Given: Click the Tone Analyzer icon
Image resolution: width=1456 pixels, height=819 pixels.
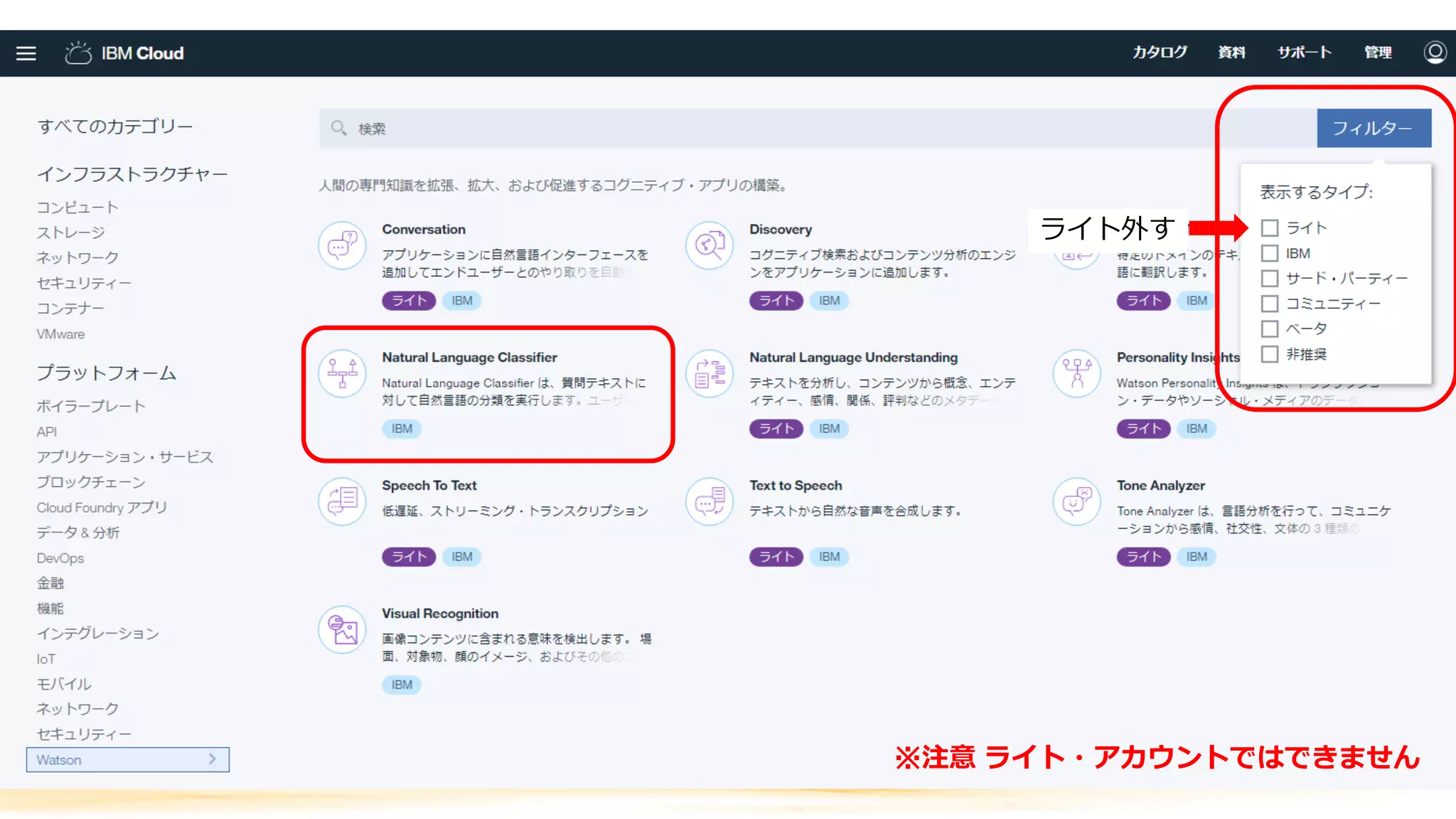Looking at the screenshot, I should point(1077,501).
